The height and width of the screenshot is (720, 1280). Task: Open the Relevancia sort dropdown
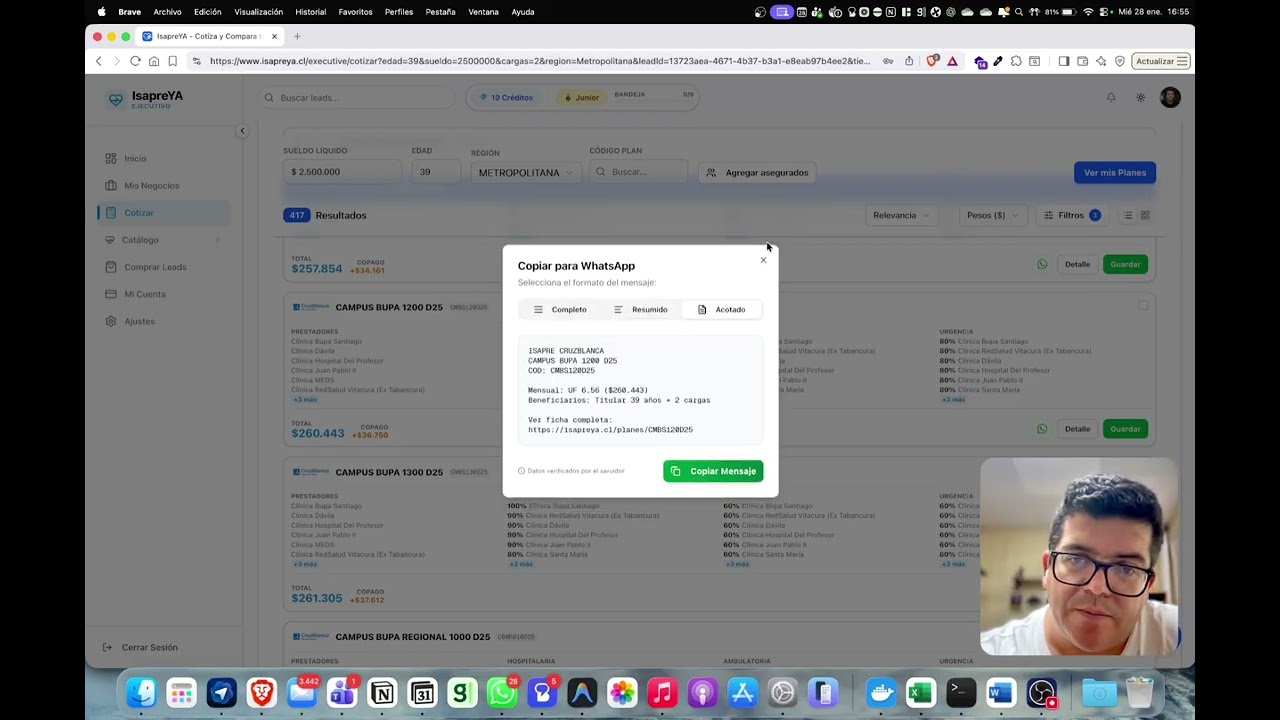point(901,215)
